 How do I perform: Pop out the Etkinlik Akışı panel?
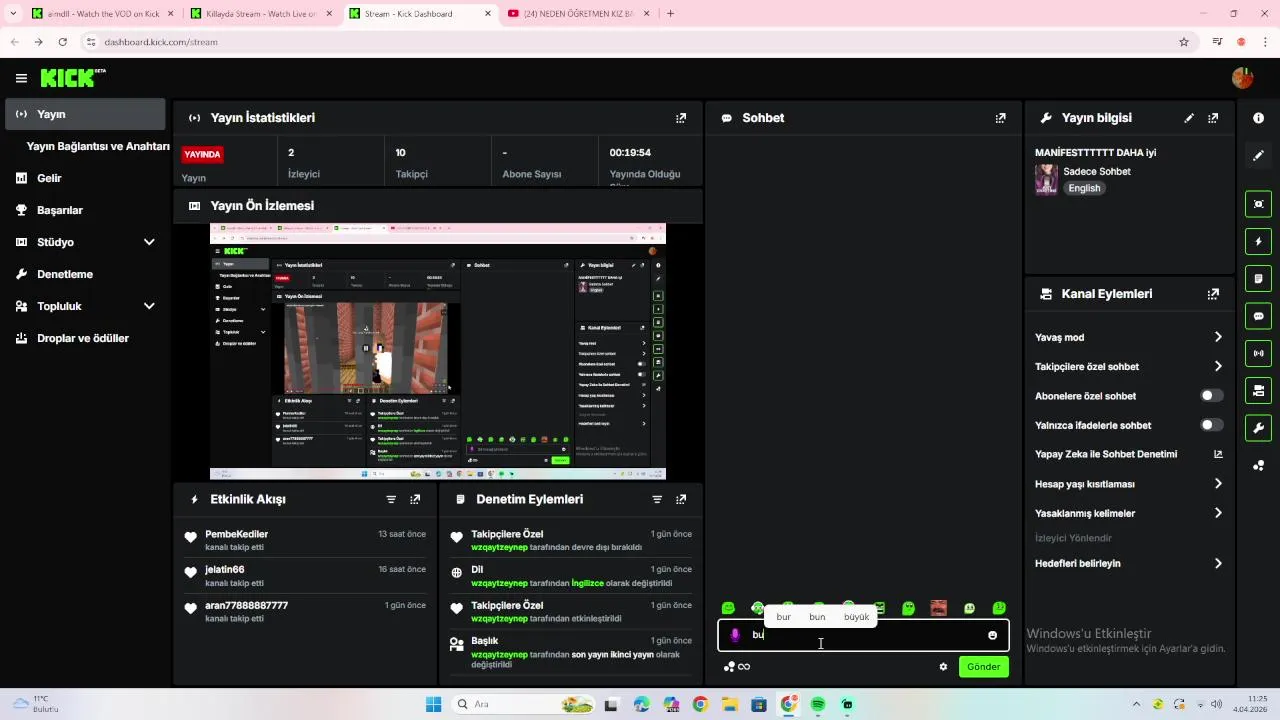415,499
